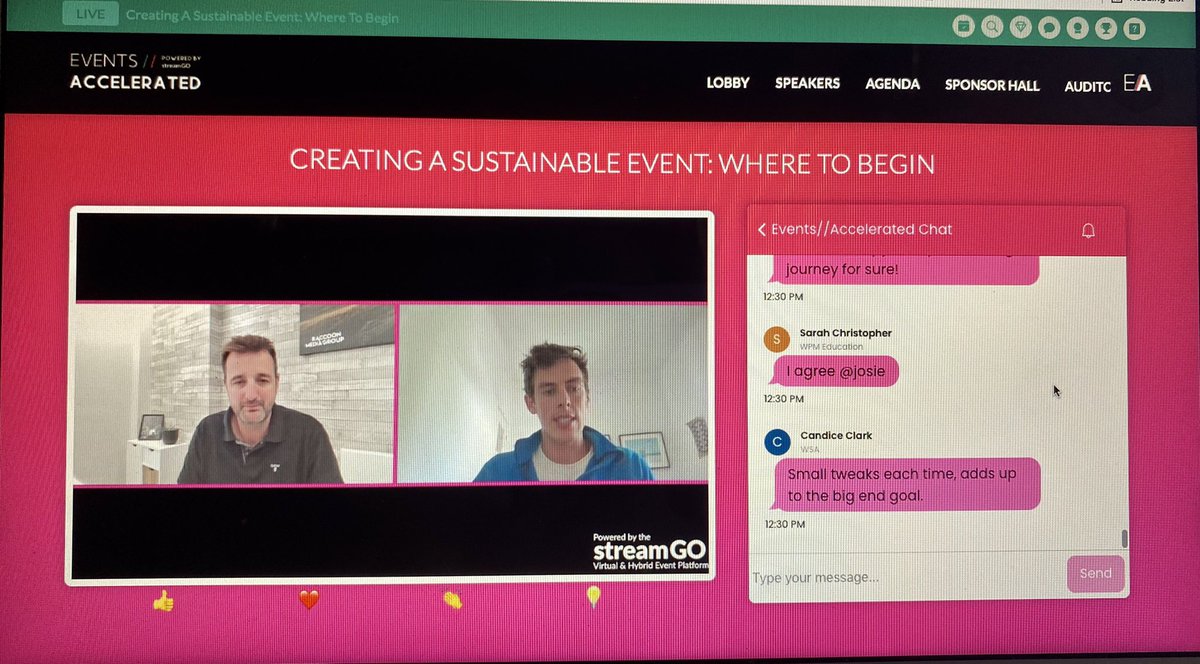Screen dimensions: 1200x664
Task: Click the award ribbon badge icon
Action: click(1078, 27)
